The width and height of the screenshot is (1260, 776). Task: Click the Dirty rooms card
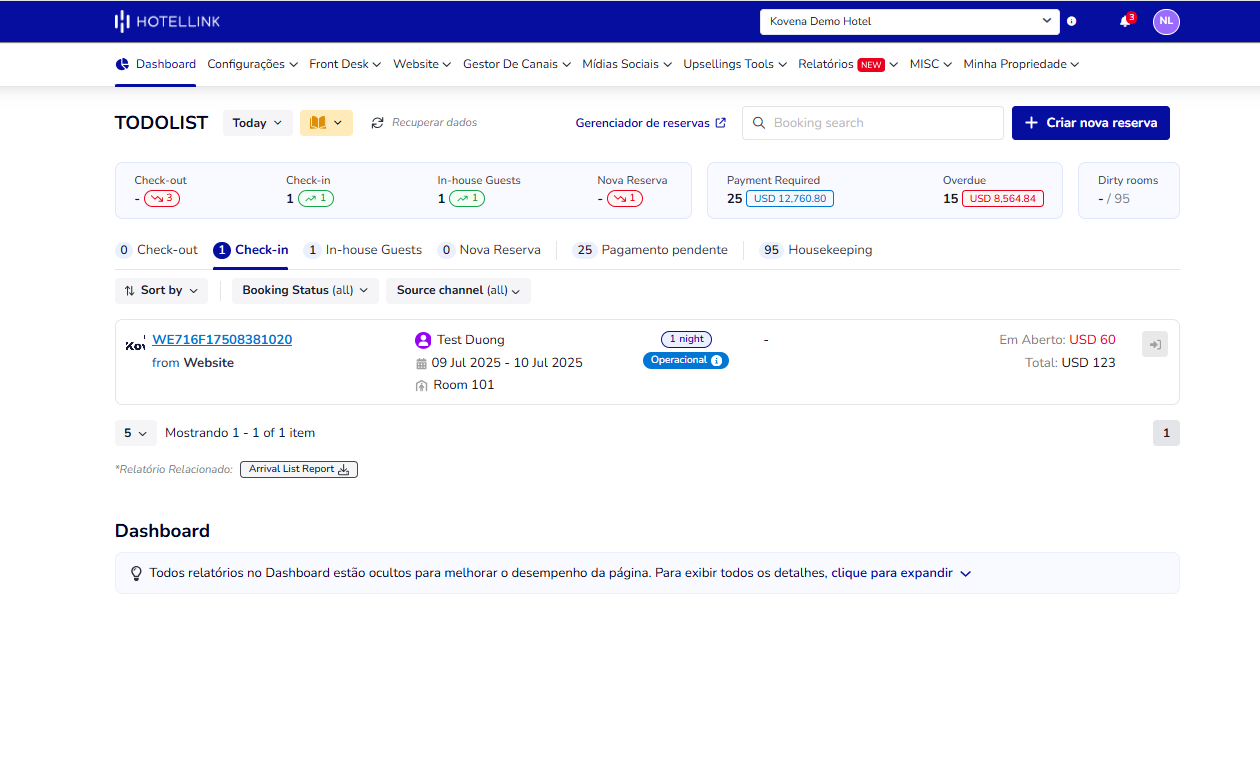[1129, 190]
